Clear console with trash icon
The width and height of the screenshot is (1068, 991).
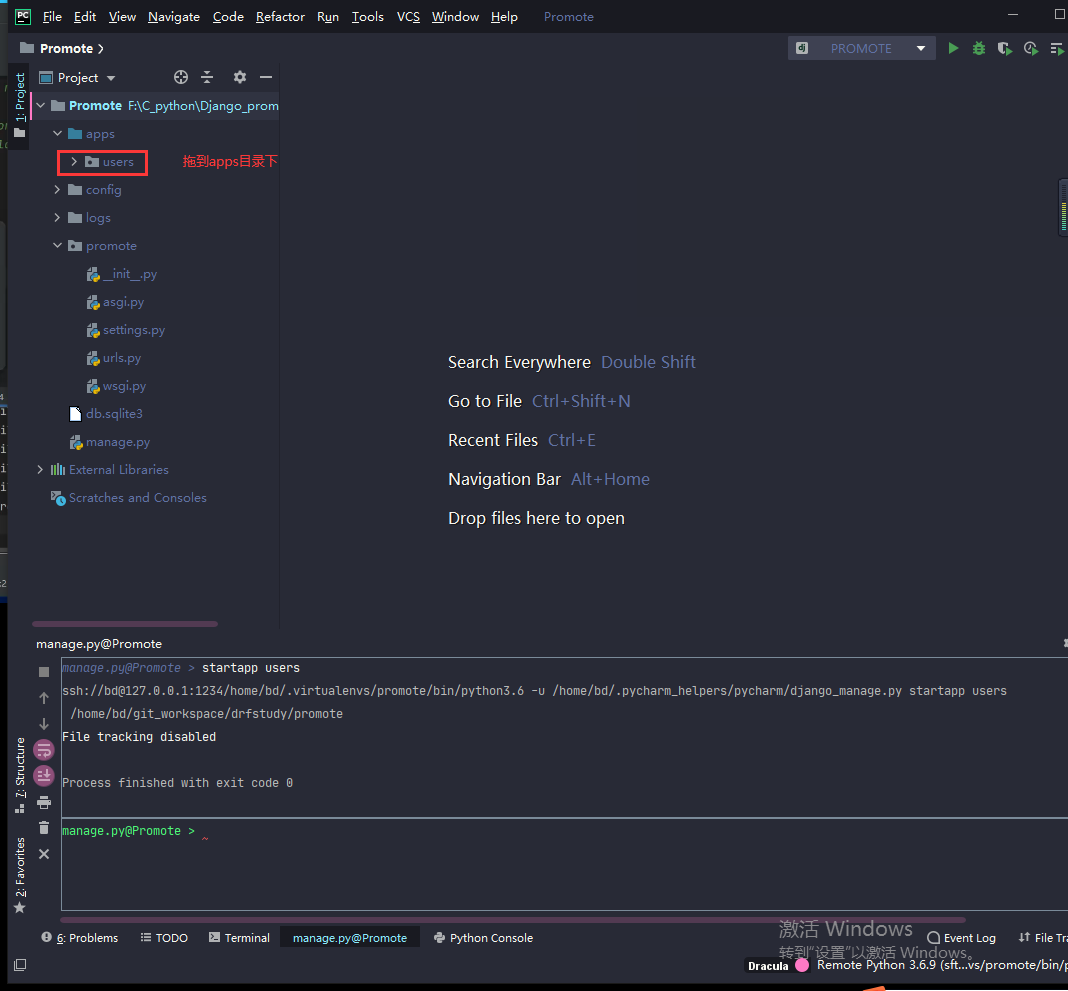click(x=44, y=828)
